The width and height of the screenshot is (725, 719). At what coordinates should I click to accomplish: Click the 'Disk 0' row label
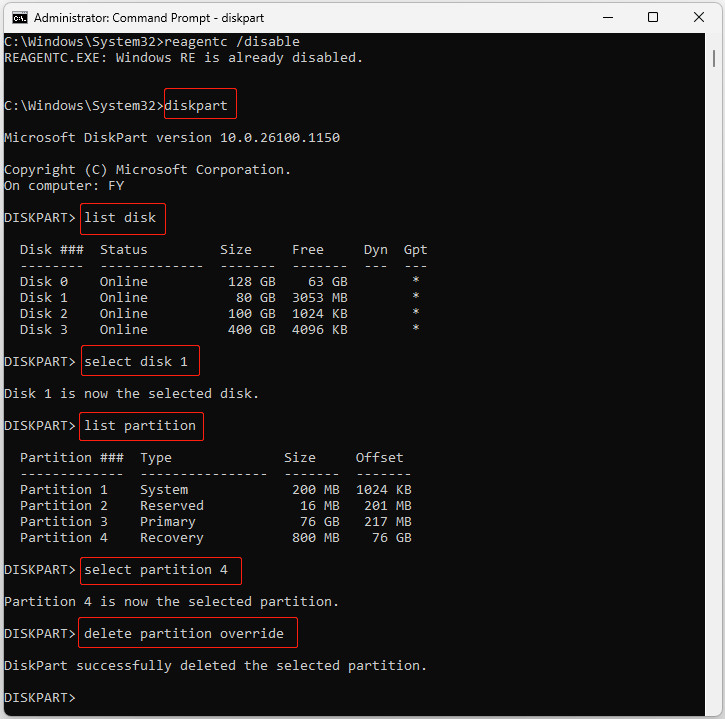coord(44,282)
